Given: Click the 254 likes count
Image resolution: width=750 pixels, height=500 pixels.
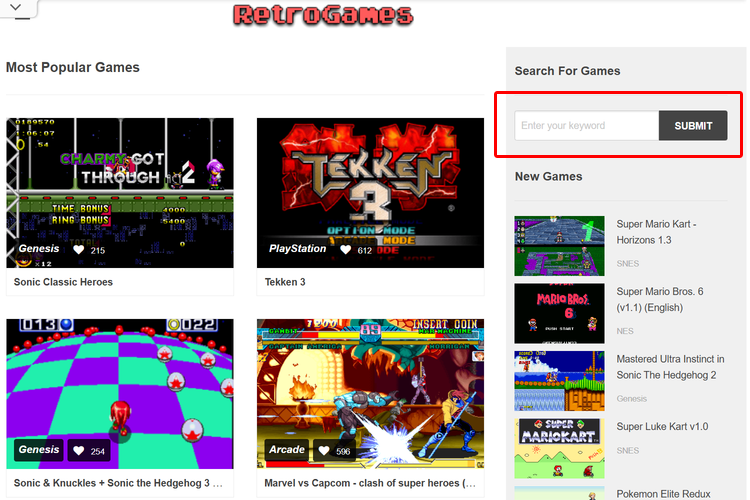Looking at the screenshot, I should click(98, 451).
